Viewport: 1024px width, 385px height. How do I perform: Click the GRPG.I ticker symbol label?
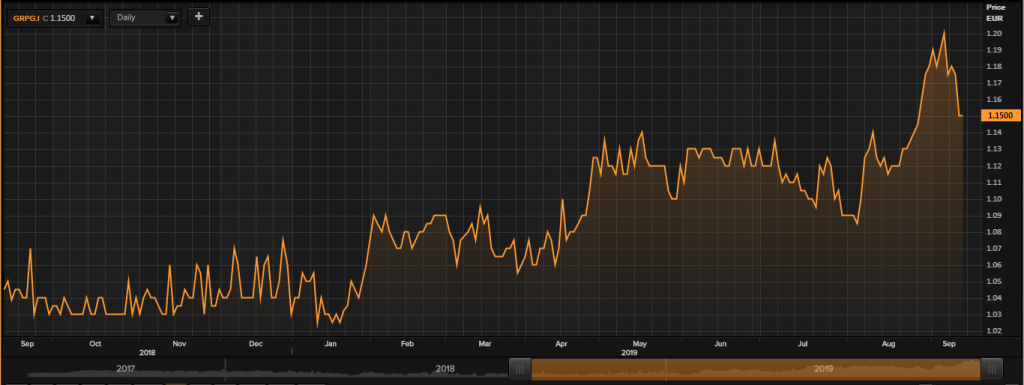26,18
